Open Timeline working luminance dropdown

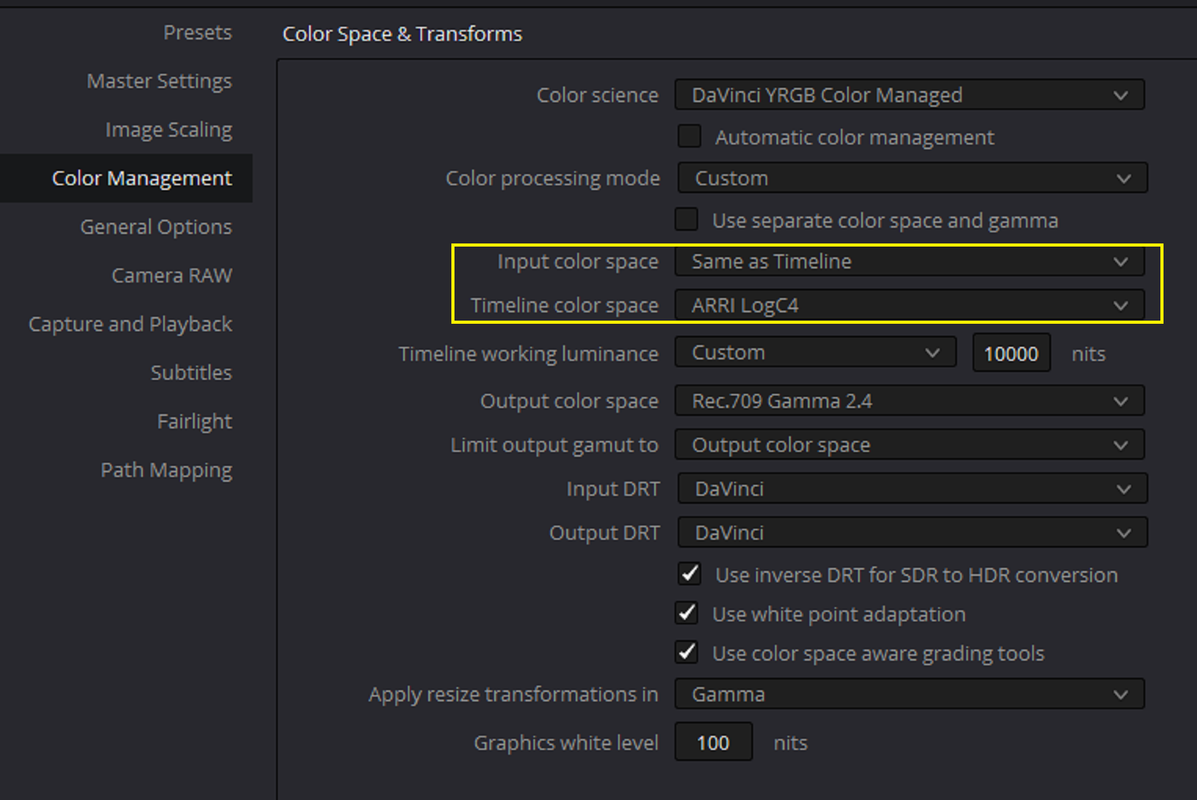pos(815,353)
